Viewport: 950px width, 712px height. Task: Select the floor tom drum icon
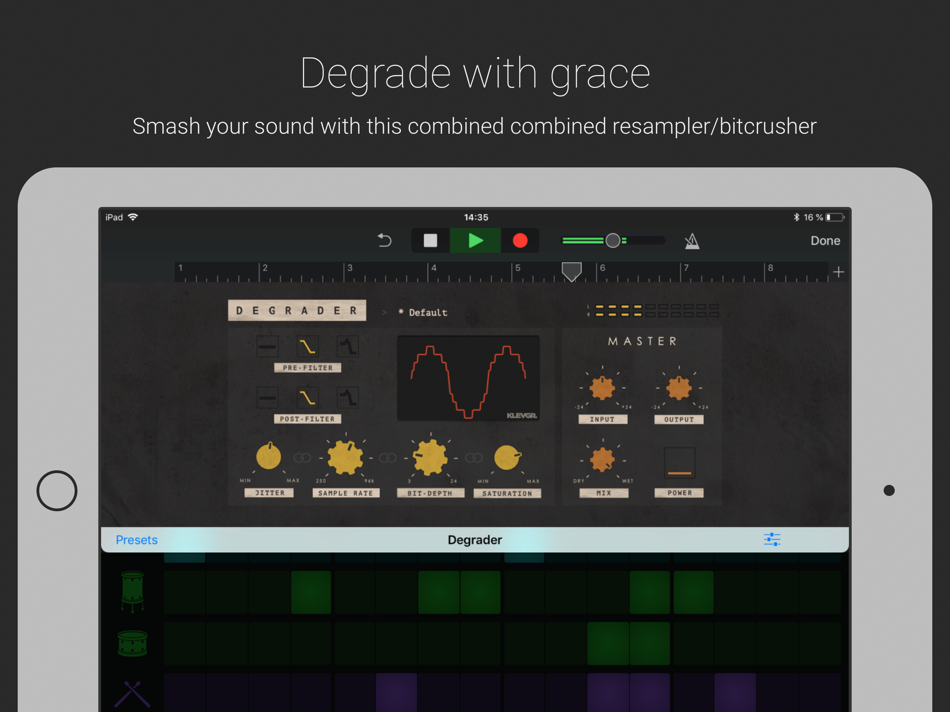tap(132, 591)
